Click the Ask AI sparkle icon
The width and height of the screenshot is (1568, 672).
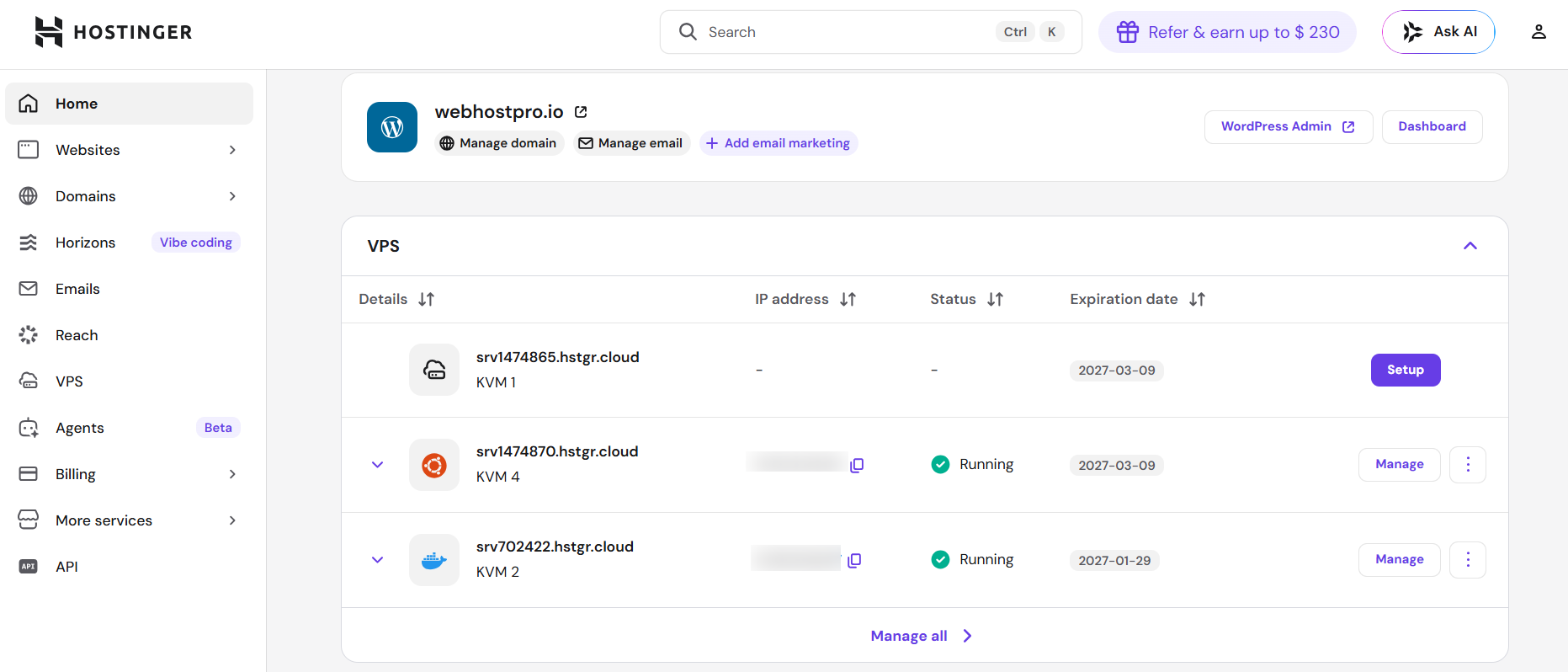coord(1412,32)
